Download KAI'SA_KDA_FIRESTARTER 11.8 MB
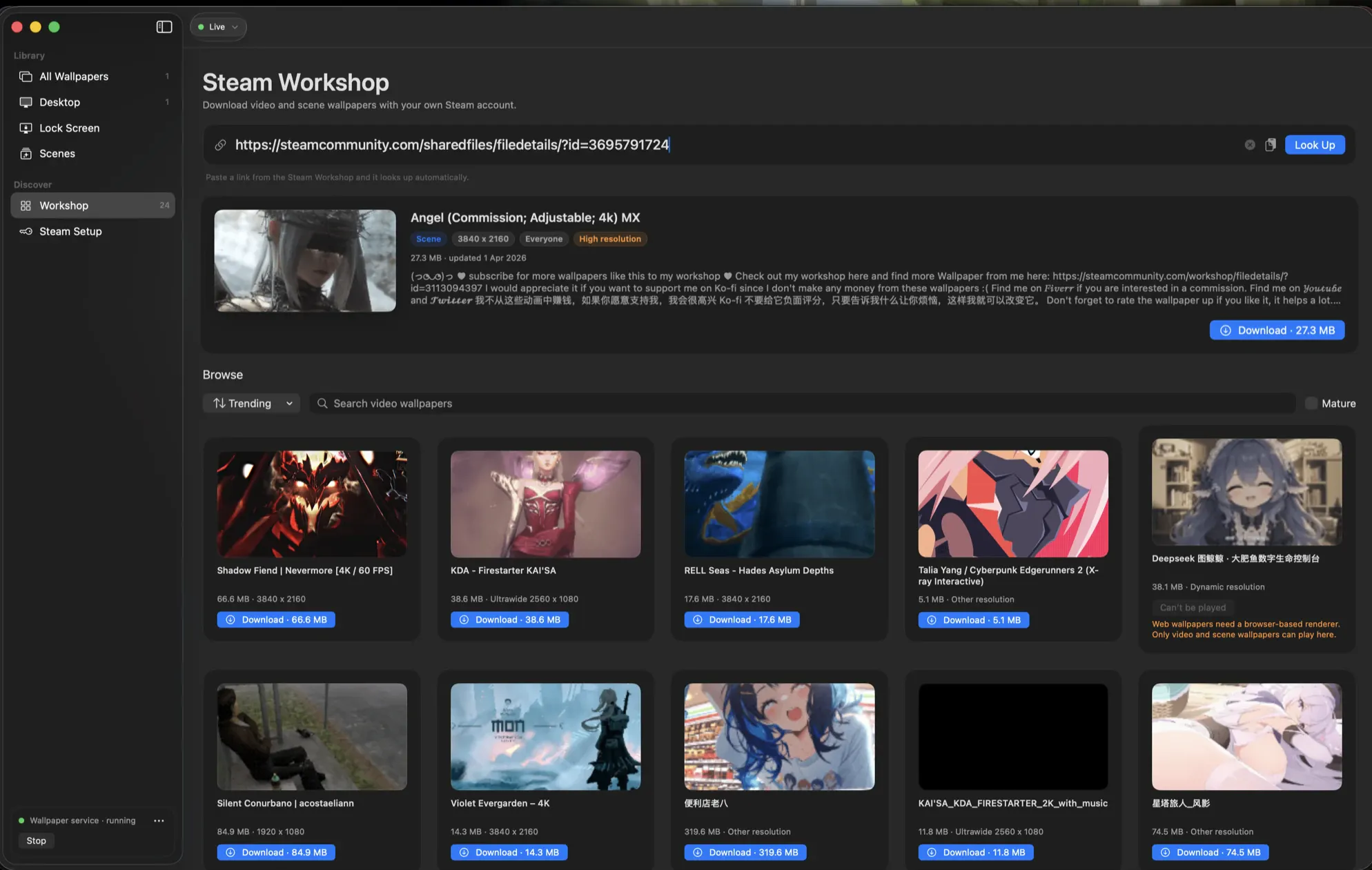The height and width of the screenshot is (870, 1372). coord(976,852)
